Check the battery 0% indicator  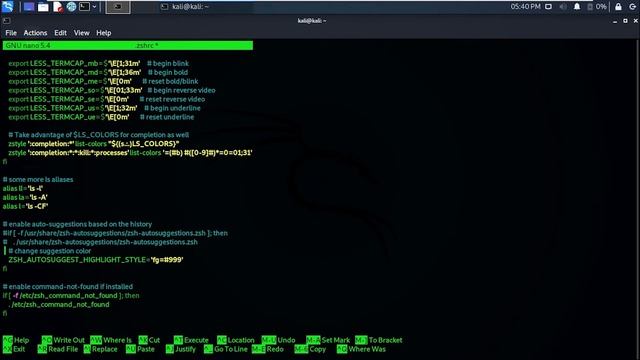(x=597, y=7)
